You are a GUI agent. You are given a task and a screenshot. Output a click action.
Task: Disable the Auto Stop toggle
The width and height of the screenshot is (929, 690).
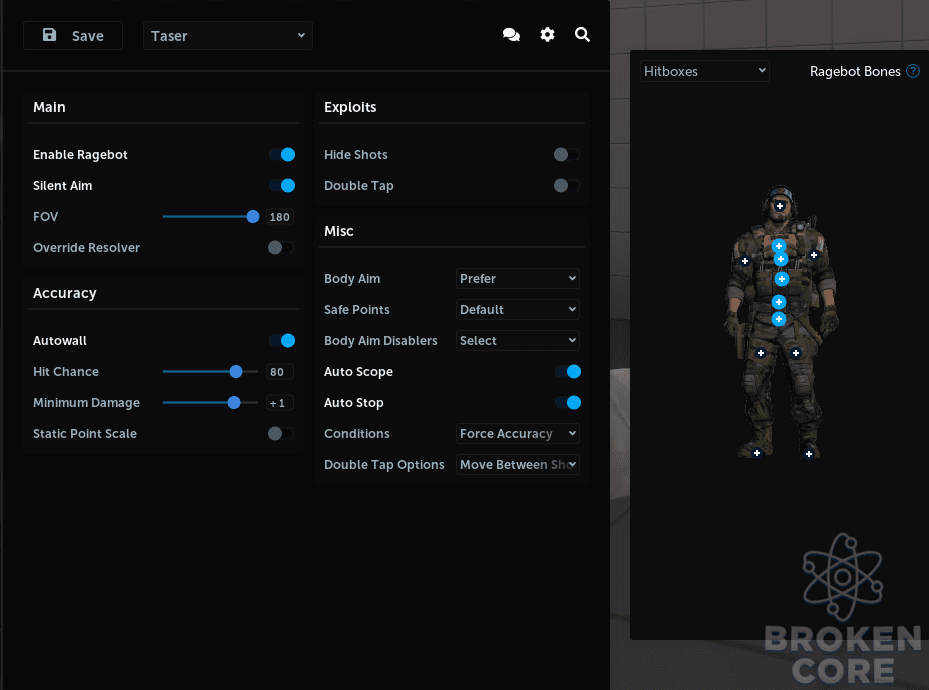(x=568, y=403)
